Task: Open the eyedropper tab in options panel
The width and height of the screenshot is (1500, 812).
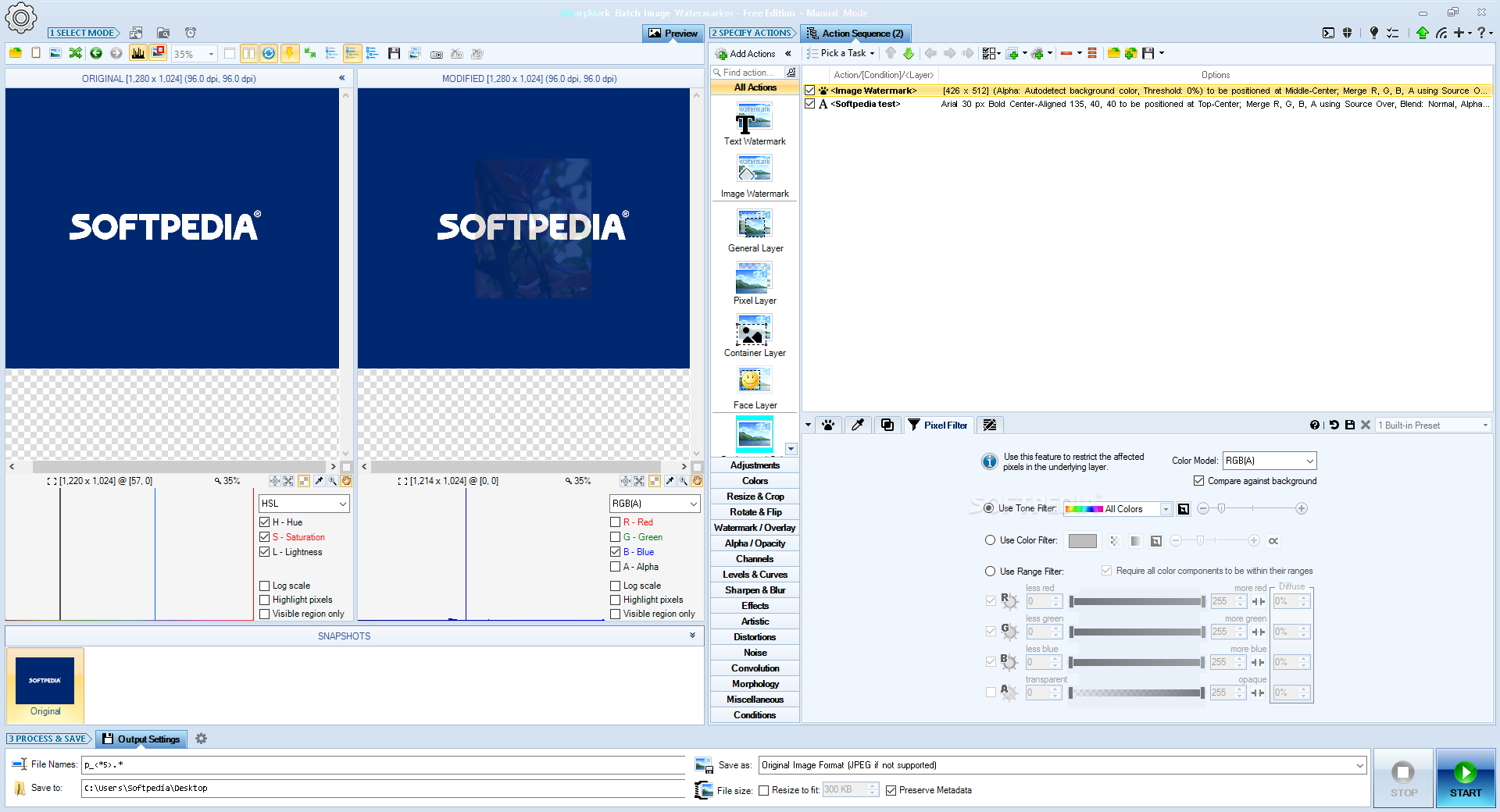Action: [x=858, y=425]
